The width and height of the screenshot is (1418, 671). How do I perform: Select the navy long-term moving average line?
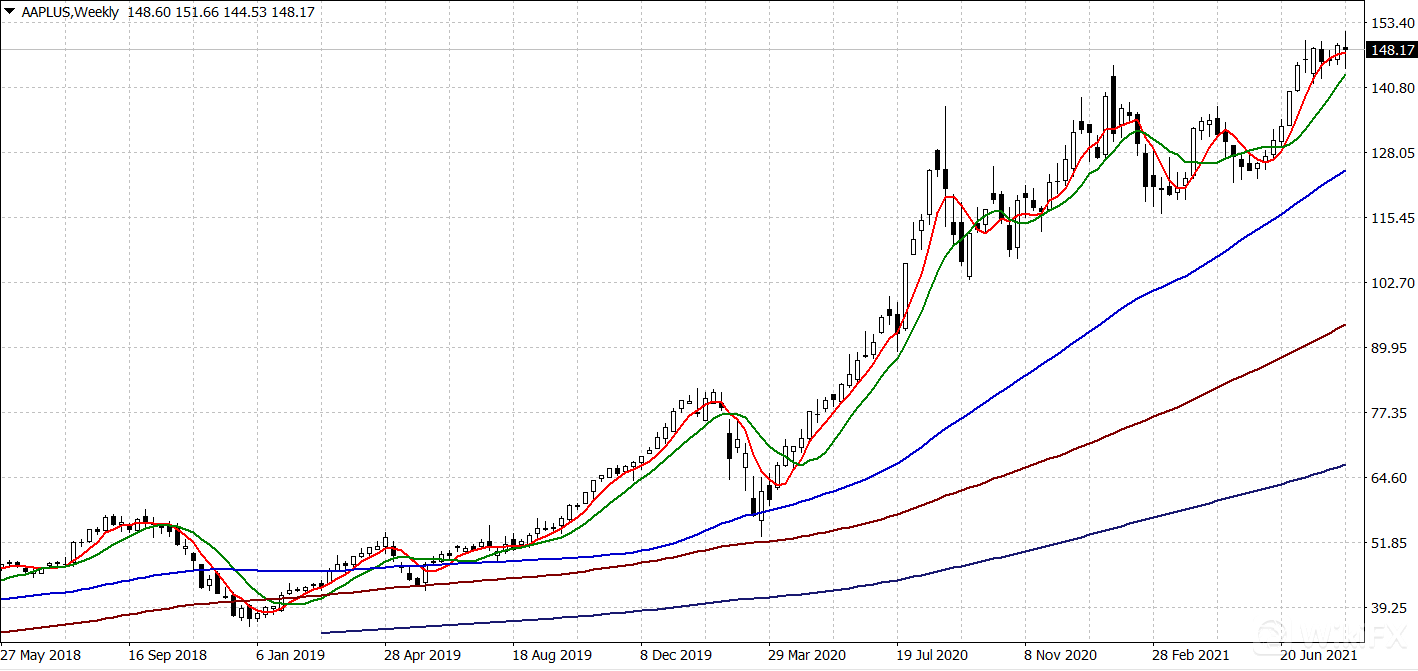pos(1000,554)
